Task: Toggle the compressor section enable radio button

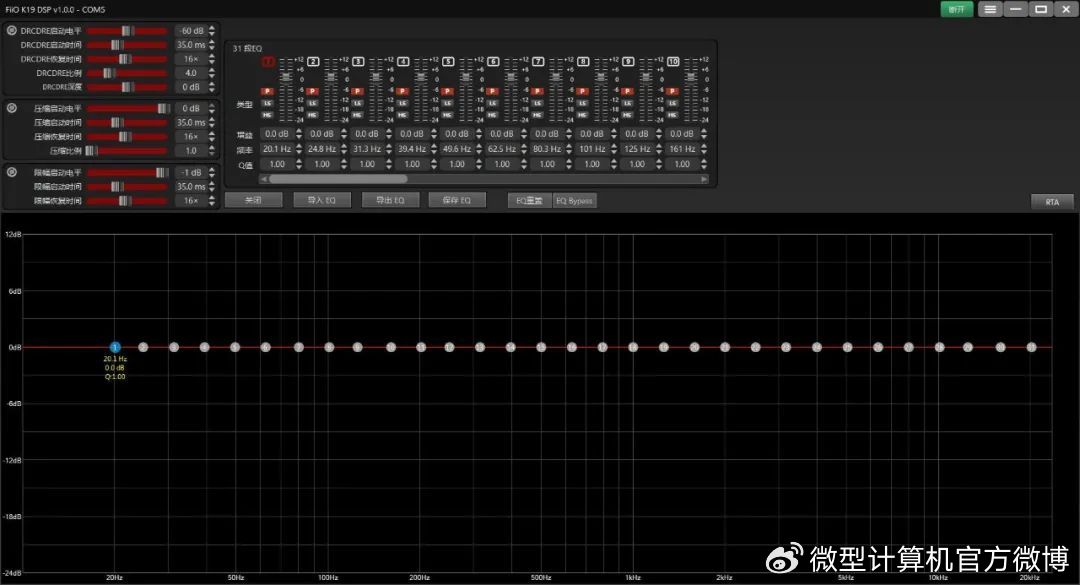Action: pos(11,108)
